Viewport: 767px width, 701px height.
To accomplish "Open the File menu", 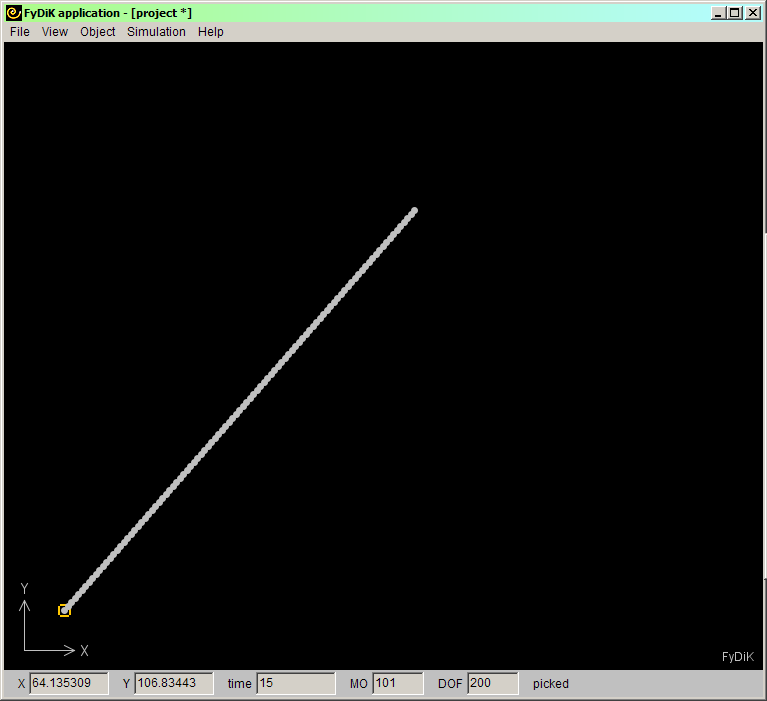I will click(20, 32).
